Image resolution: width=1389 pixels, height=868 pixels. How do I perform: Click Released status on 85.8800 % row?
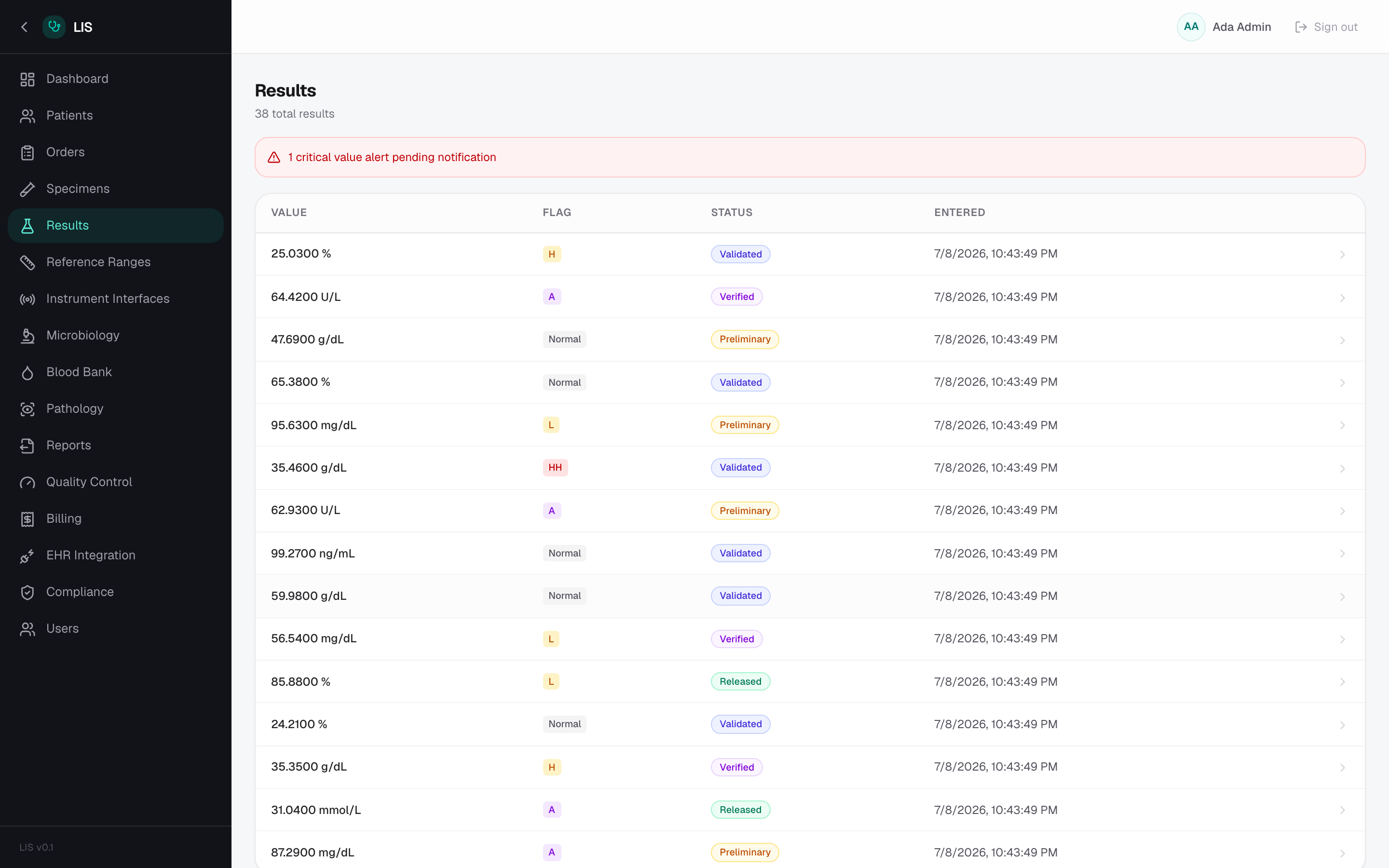click(740, 681)
